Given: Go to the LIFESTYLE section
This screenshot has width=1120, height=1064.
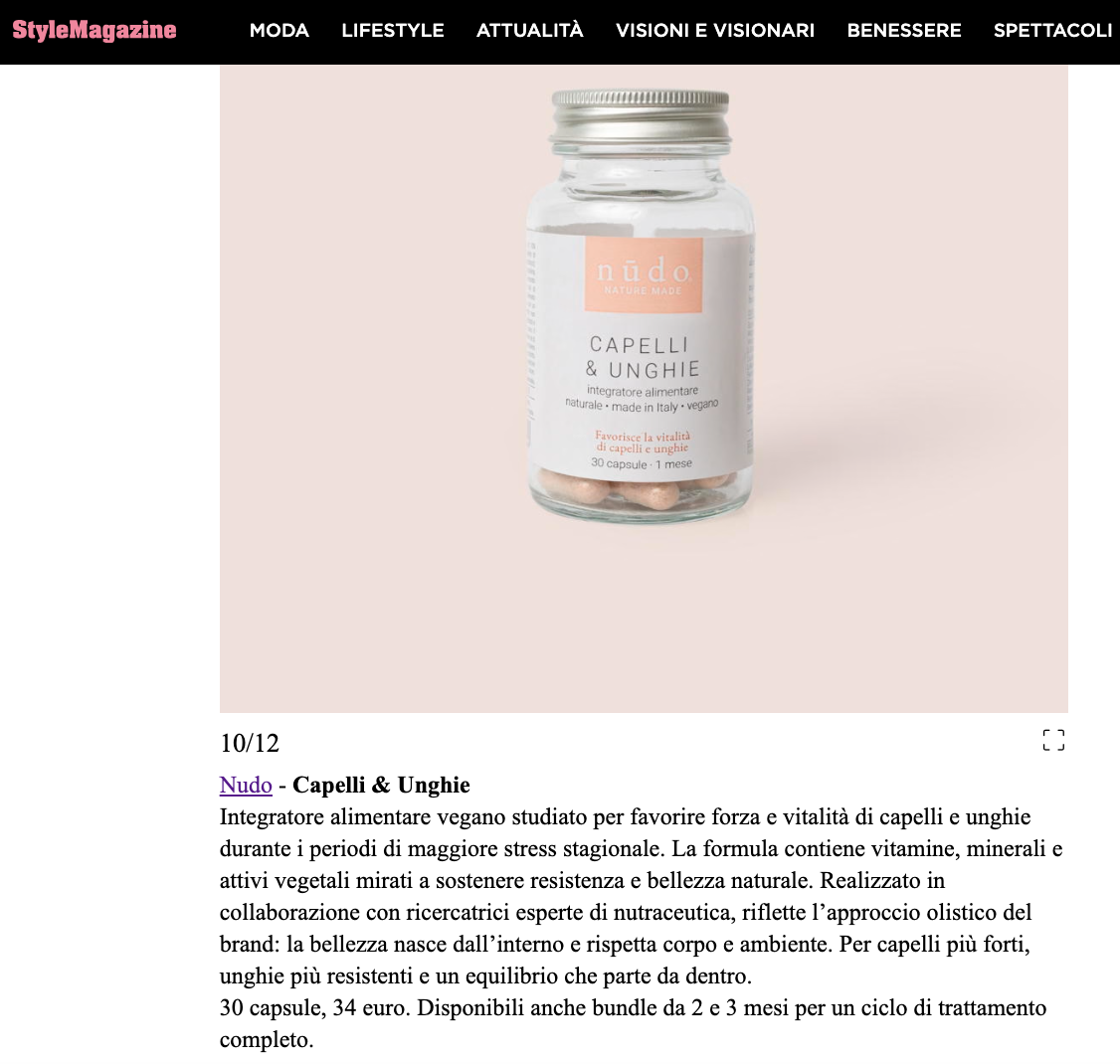Looking at the screenshot, I should pyautogui.click(x=393, y=31).
